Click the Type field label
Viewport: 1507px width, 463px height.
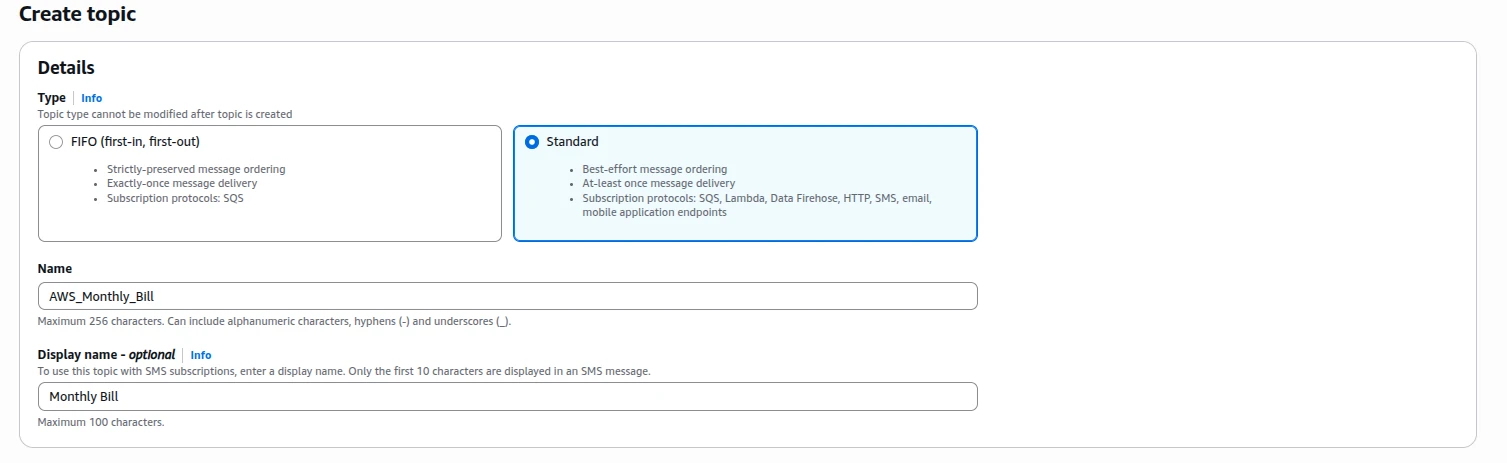(51, 98)
